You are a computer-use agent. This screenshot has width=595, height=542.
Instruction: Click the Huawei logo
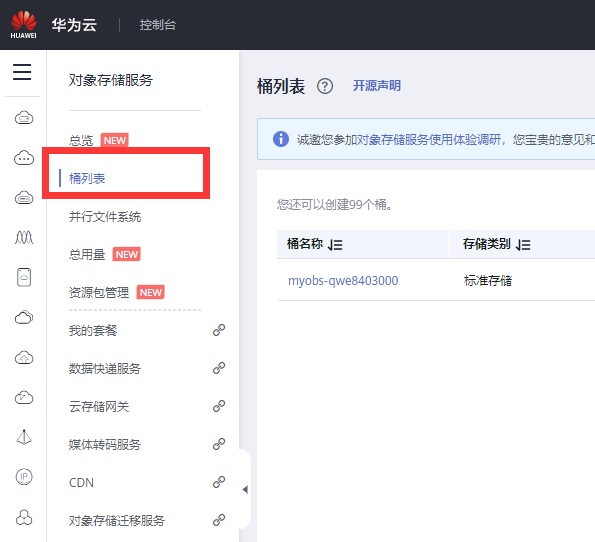(x=24, y=25)
